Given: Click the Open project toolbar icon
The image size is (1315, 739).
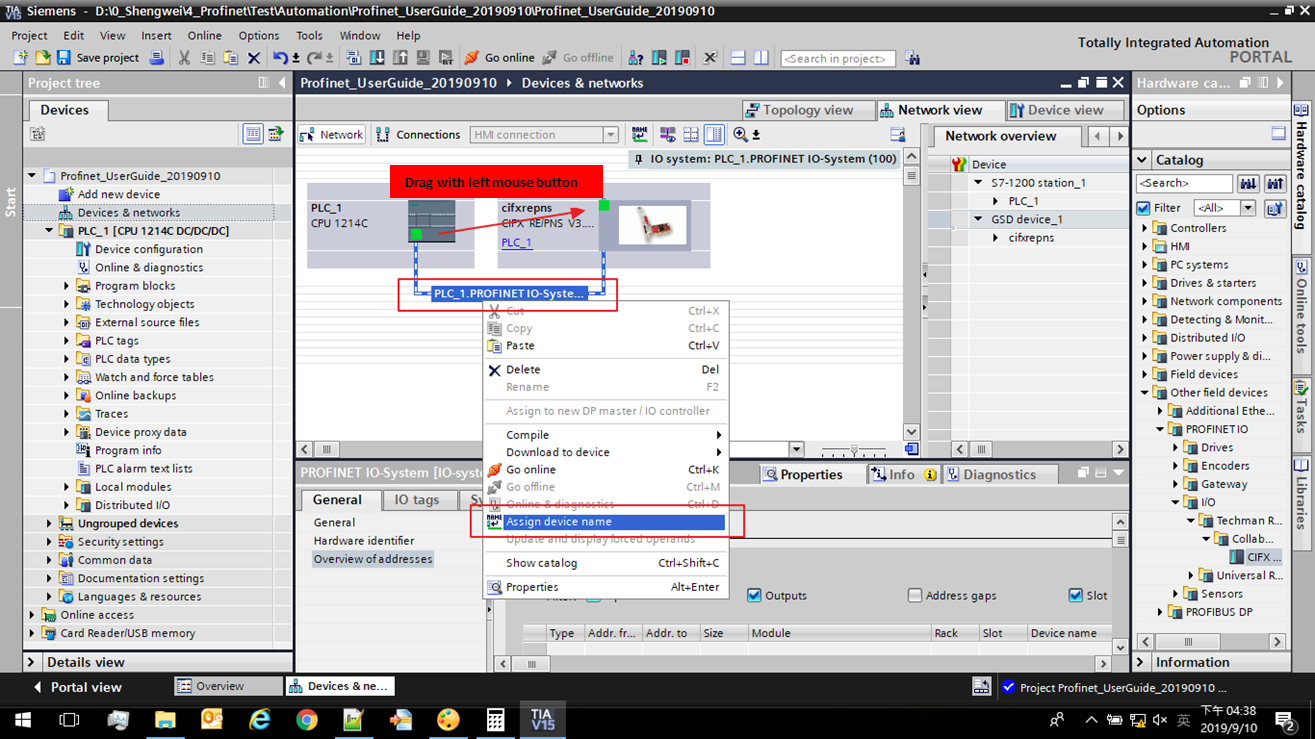Looking at the screenshot, I should pos(43,58).
